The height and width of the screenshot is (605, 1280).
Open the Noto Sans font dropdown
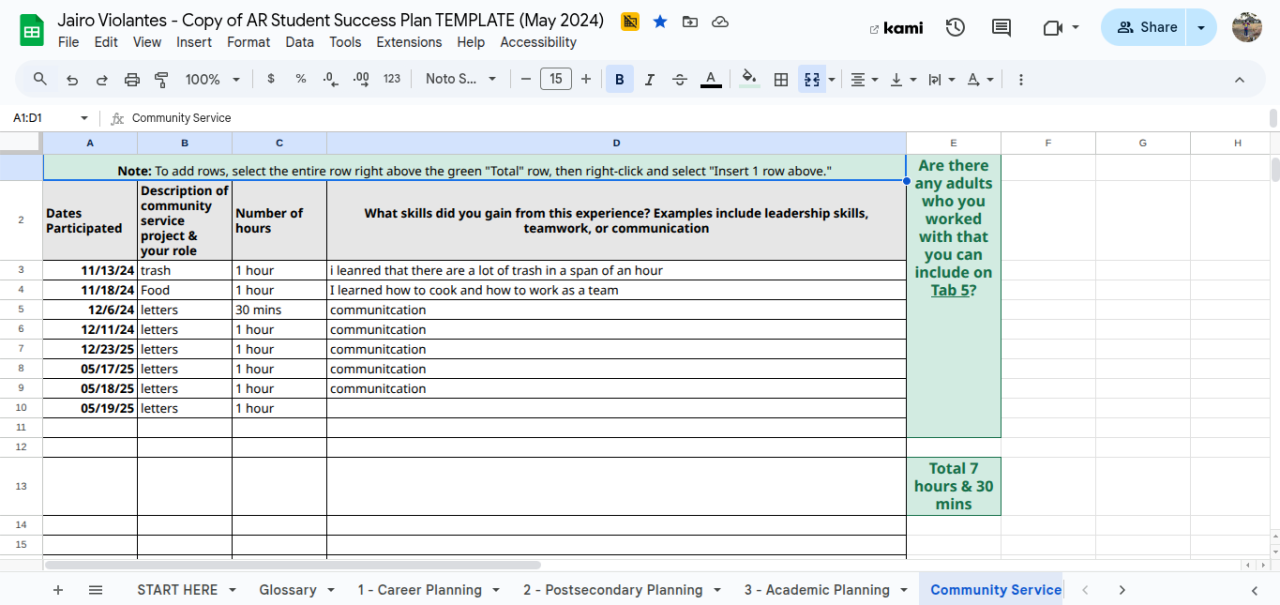[x=460, y=79]
